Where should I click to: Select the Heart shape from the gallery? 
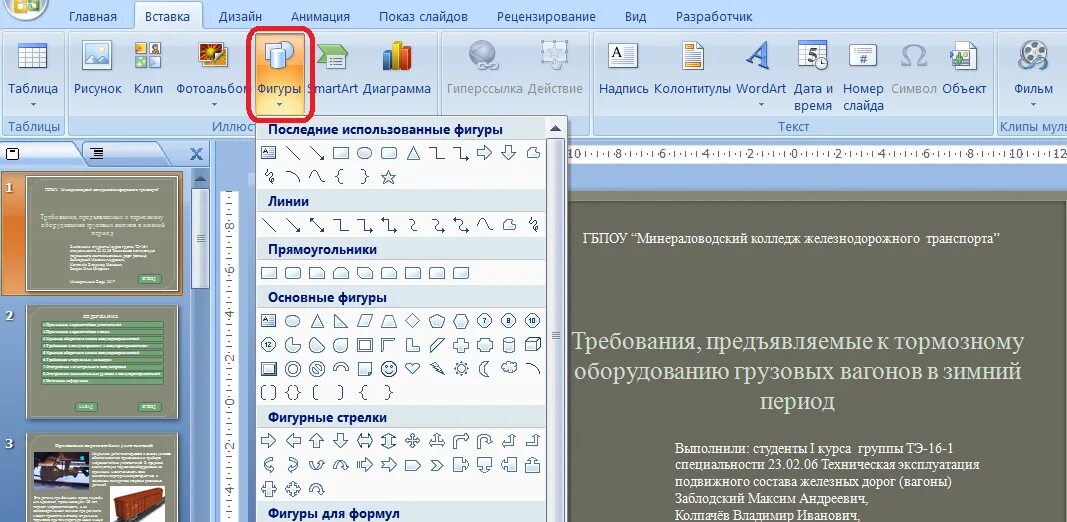412,368
